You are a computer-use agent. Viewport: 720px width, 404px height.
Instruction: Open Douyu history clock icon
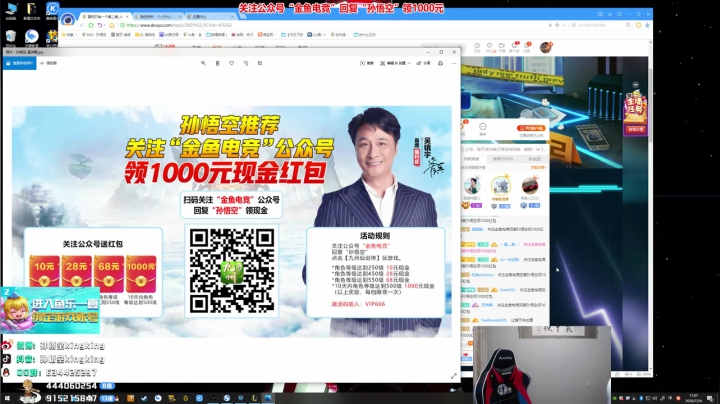tap(477, 46)
